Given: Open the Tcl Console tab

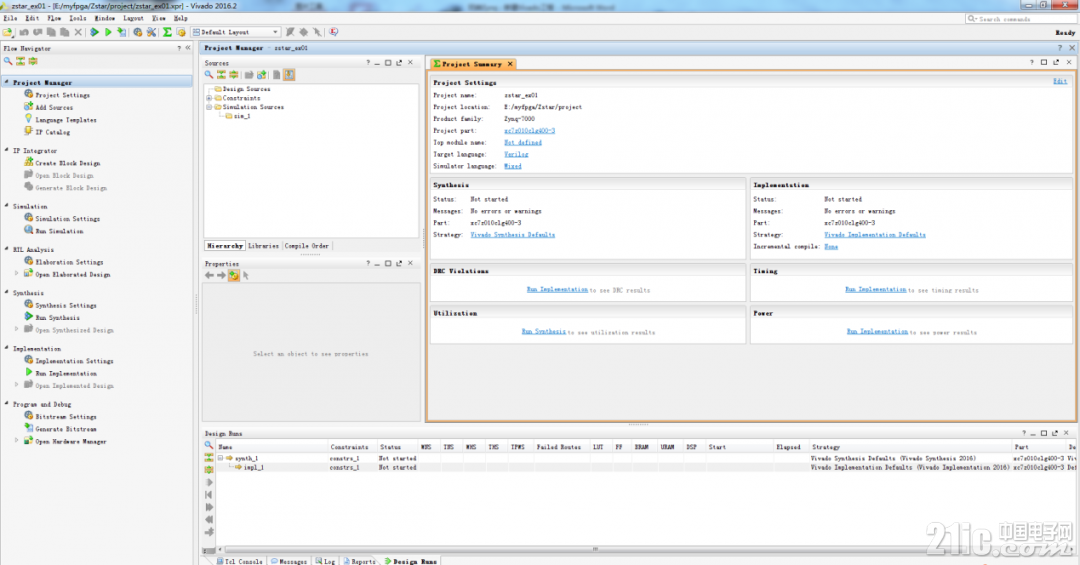Looking at the screenshot, I should tap(239, 561).
